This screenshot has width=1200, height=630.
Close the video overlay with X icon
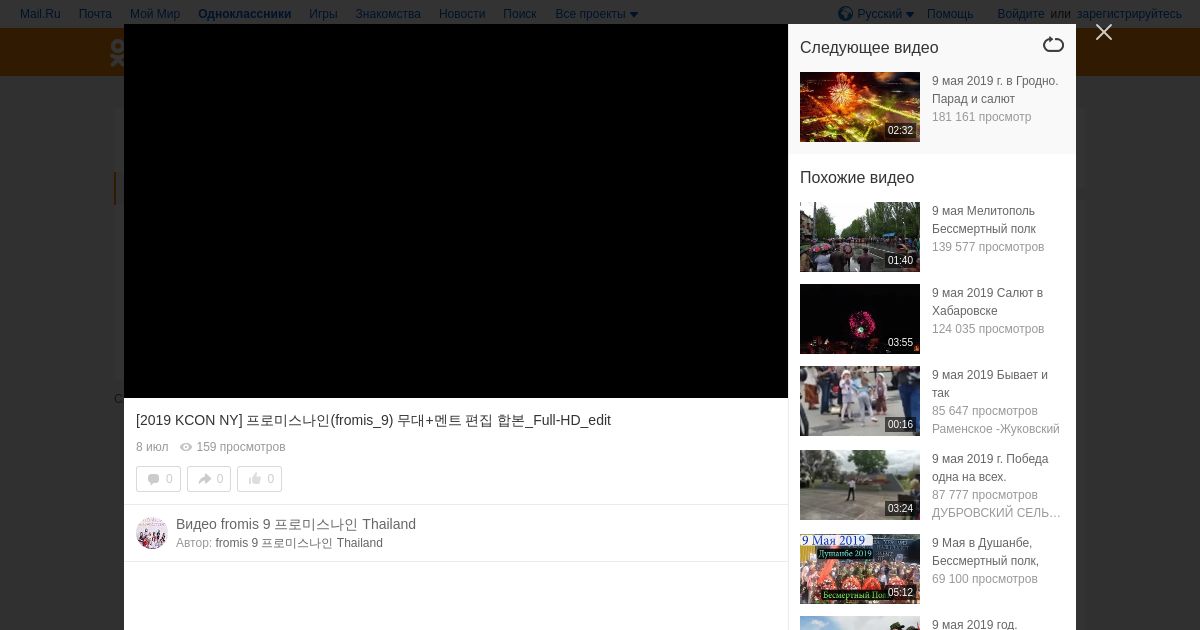click(1104, 32)
